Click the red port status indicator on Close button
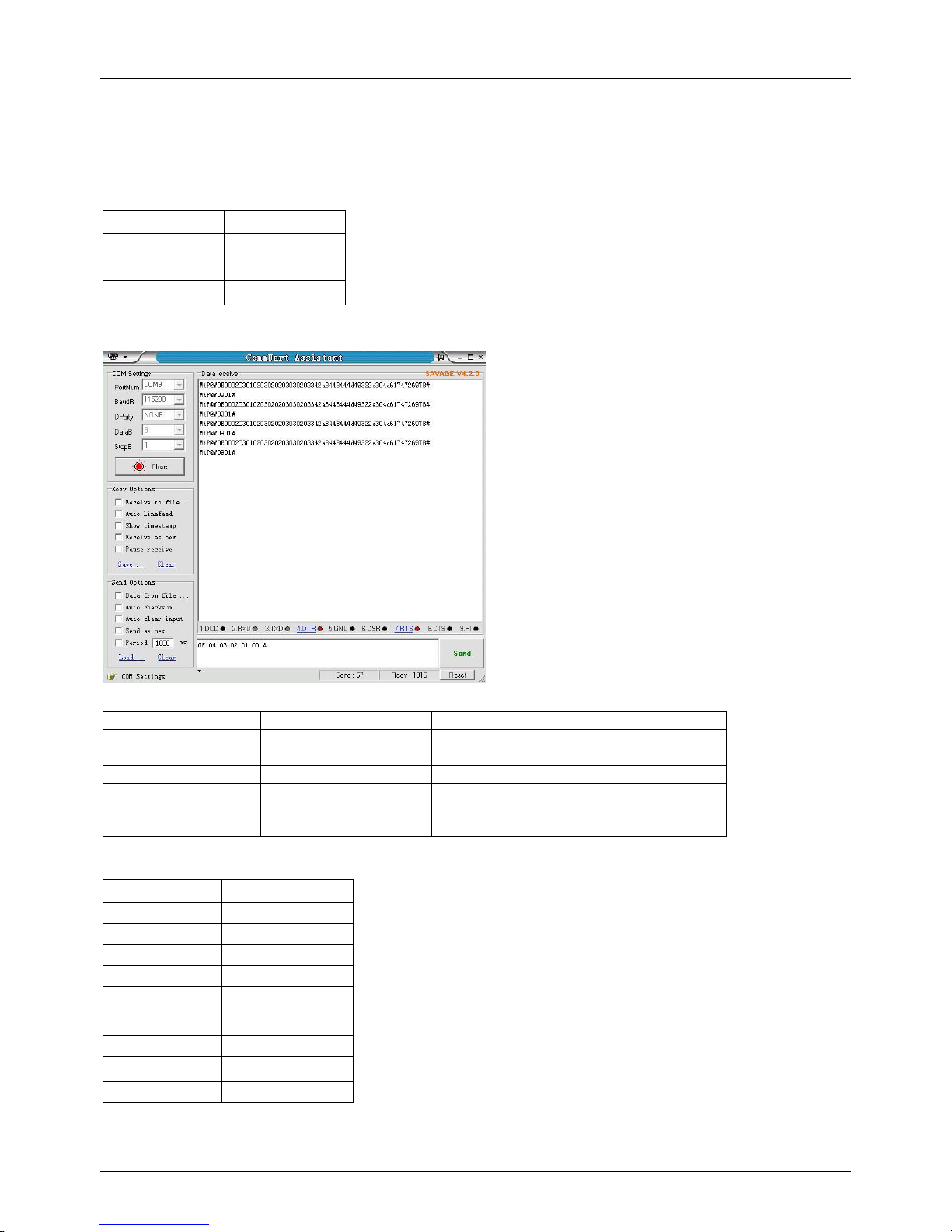Screen dimensions: 952x1232 pos(139,466)
